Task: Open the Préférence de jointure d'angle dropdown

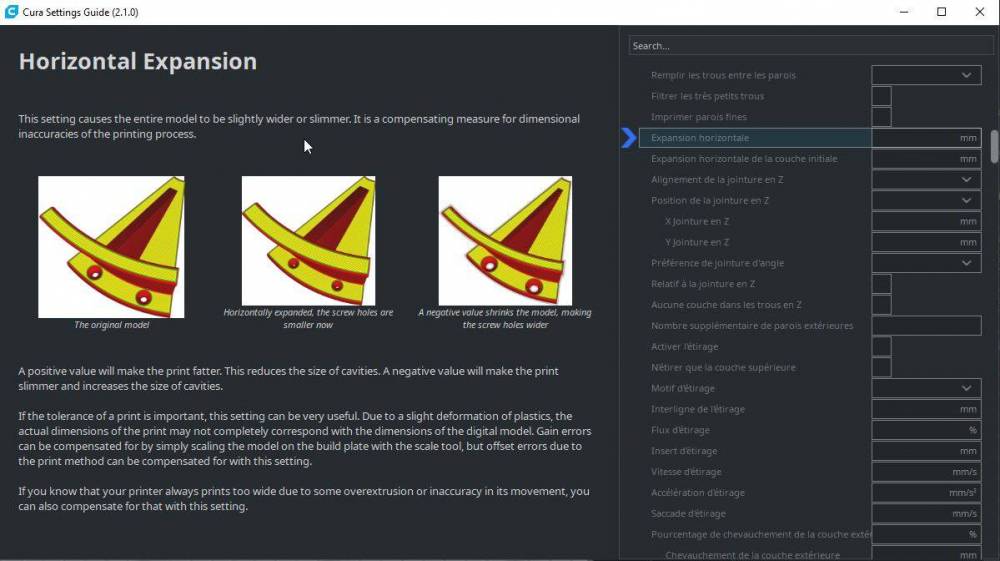Action: (926, 263)
